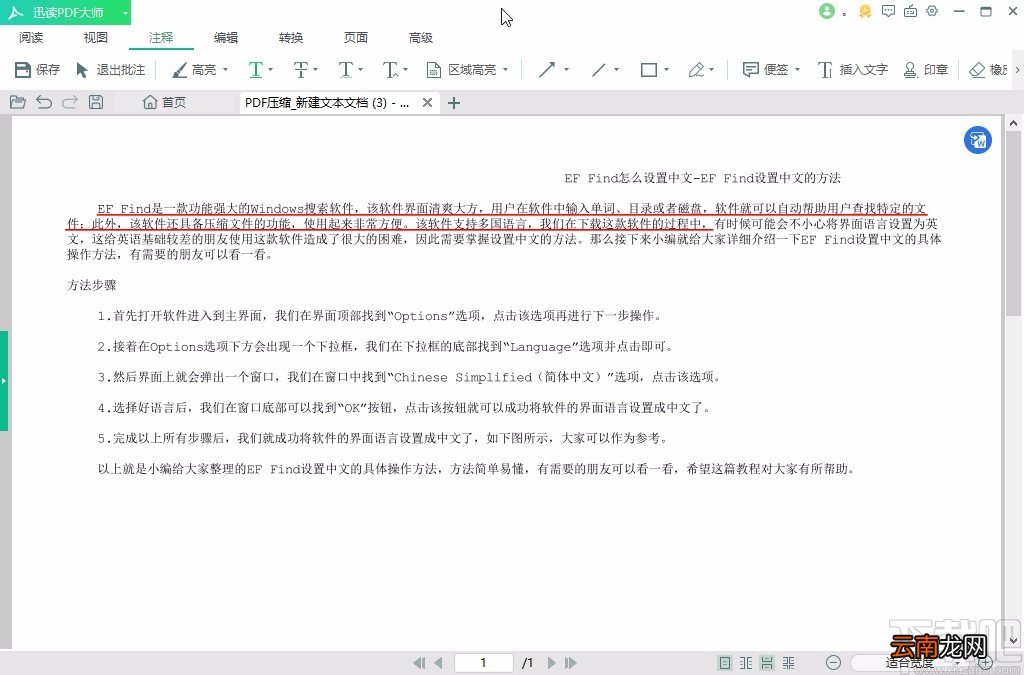The width and height of the screenshot is (1024, 675).
Task: Select the strikethrough text tool
Action: (300, 69)
